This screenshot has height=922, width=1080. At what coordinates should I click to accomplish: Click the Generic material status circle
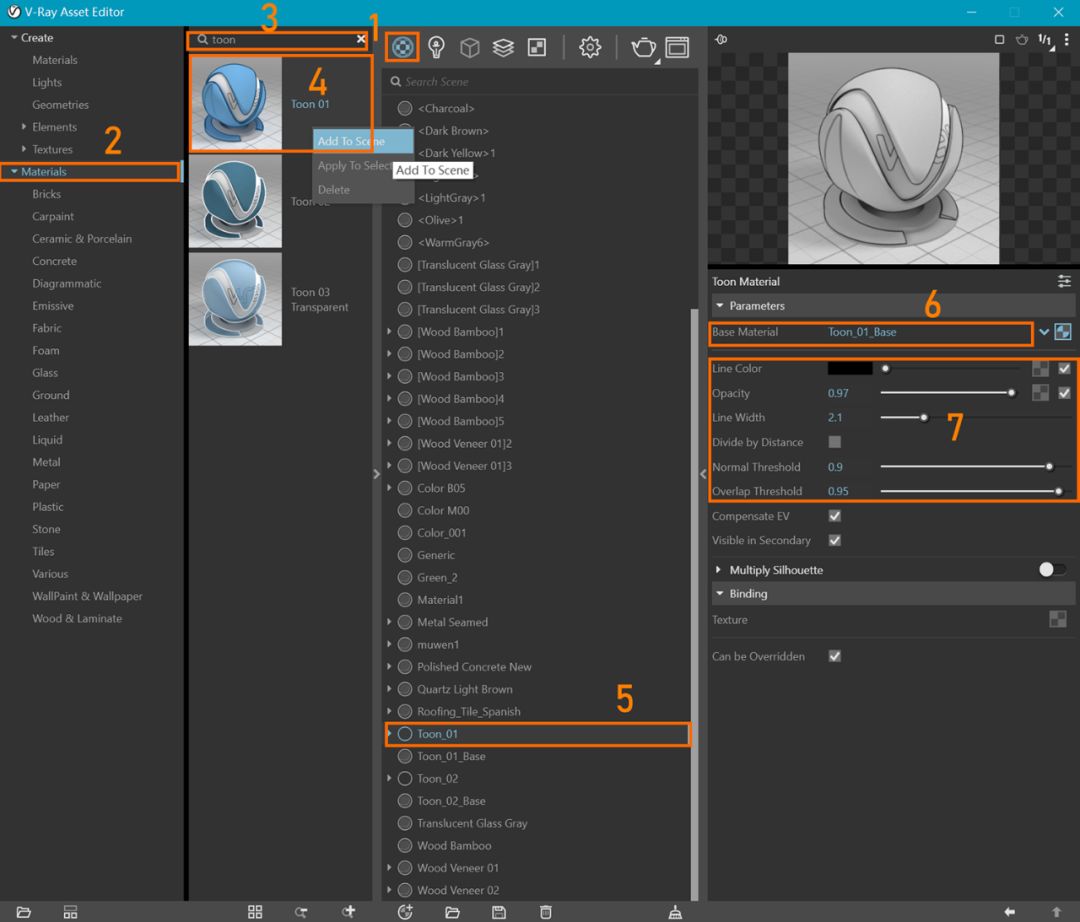pos(405,555)
